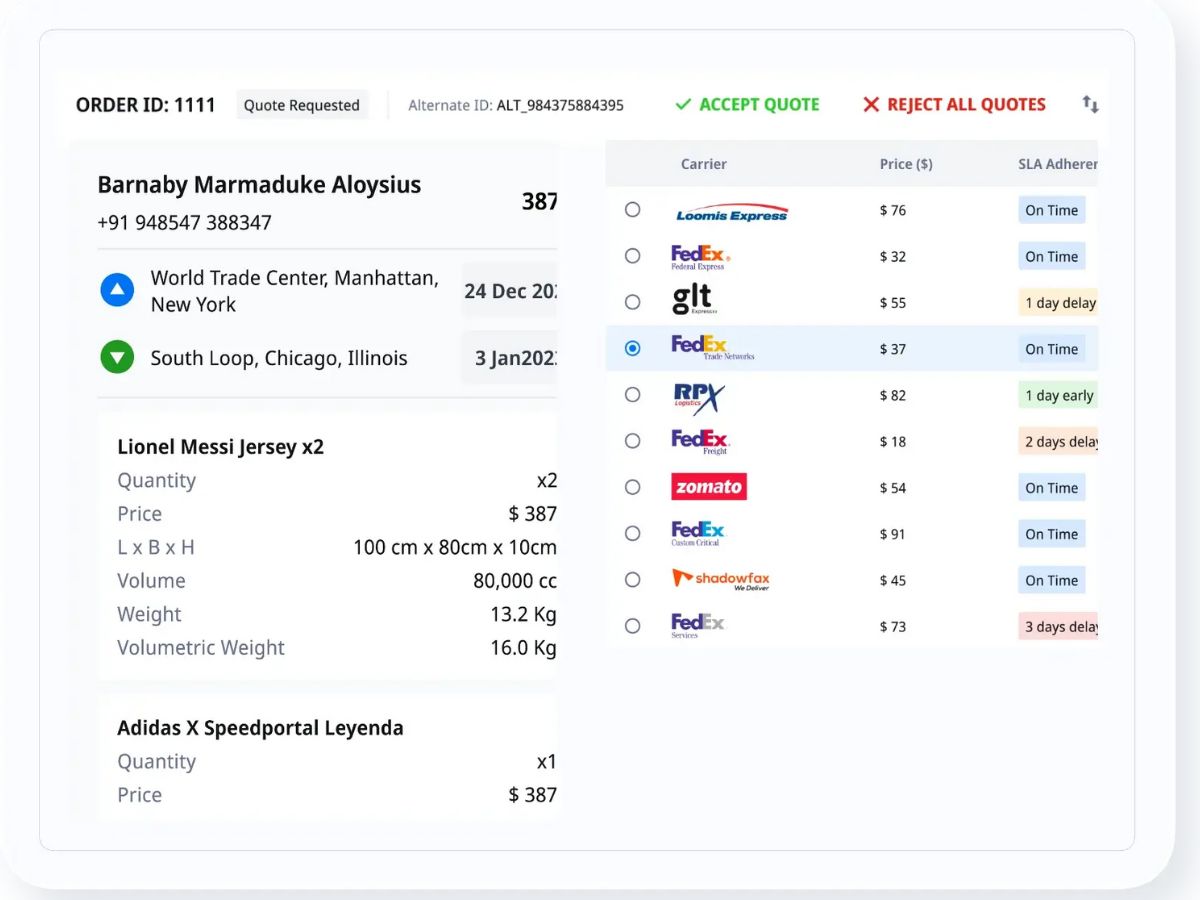
Task: Click the FedEx Trade Networks logo
Action: point(713,348)
